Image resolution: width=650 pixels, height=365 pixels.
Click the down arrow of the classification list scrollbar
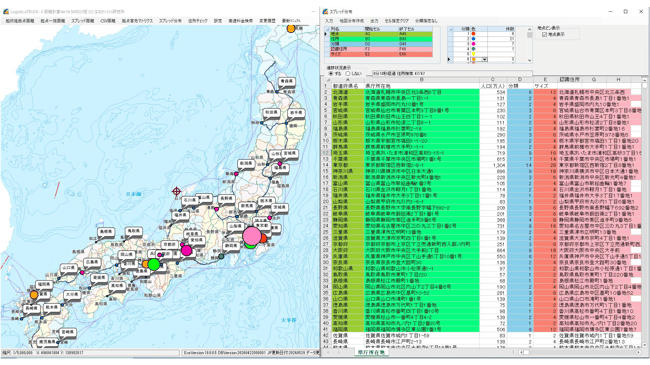point(529,60)
